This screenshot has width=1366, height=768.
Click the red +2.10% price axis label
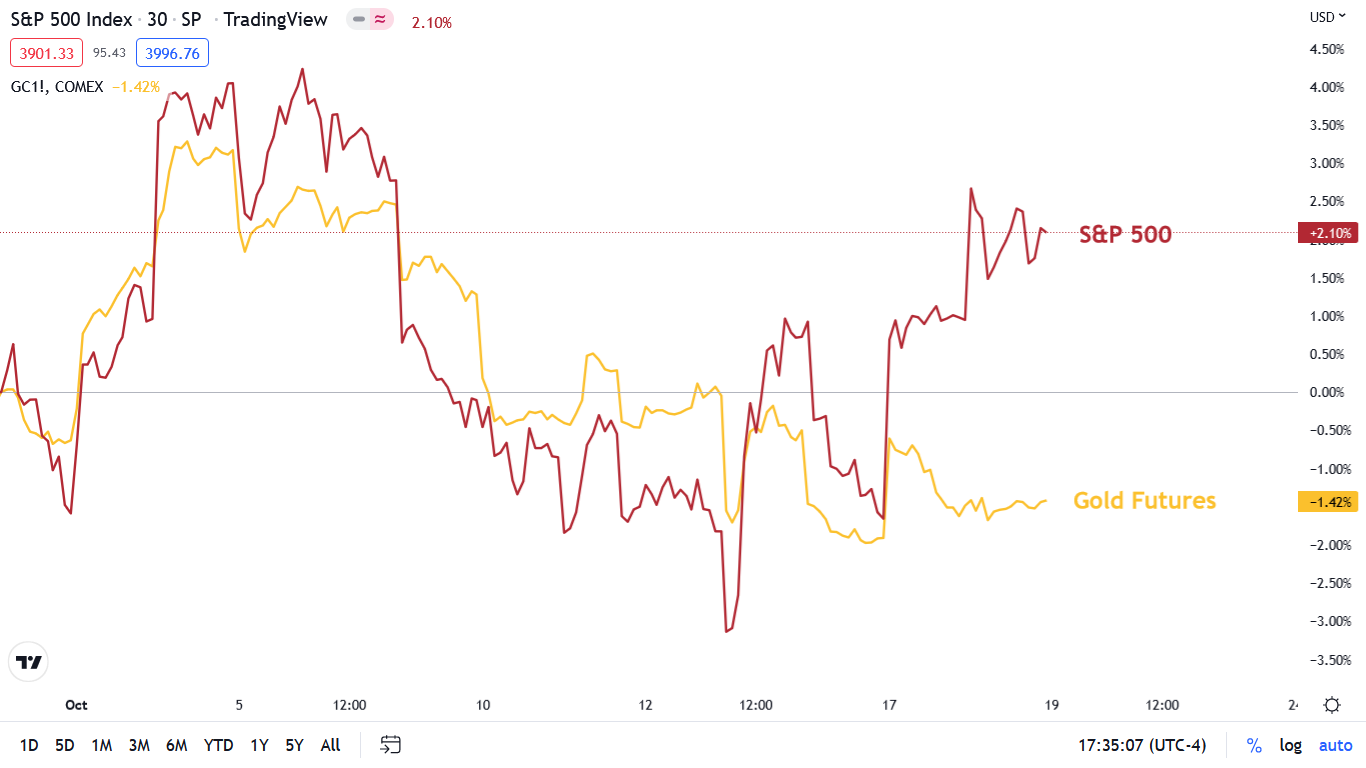1328,233
